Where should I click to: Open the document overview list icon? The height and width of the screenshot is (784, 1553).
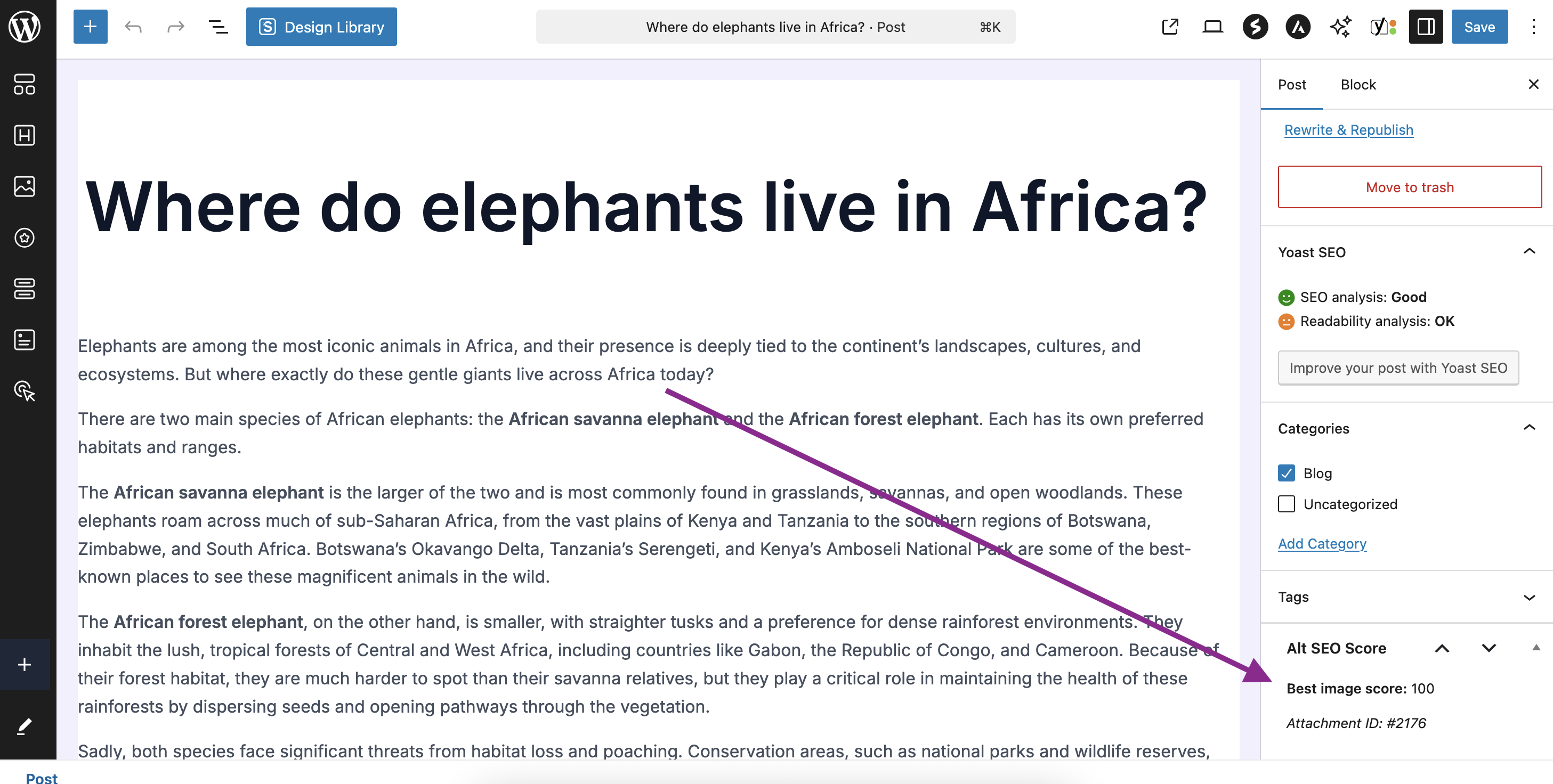(x=218, y=27)
